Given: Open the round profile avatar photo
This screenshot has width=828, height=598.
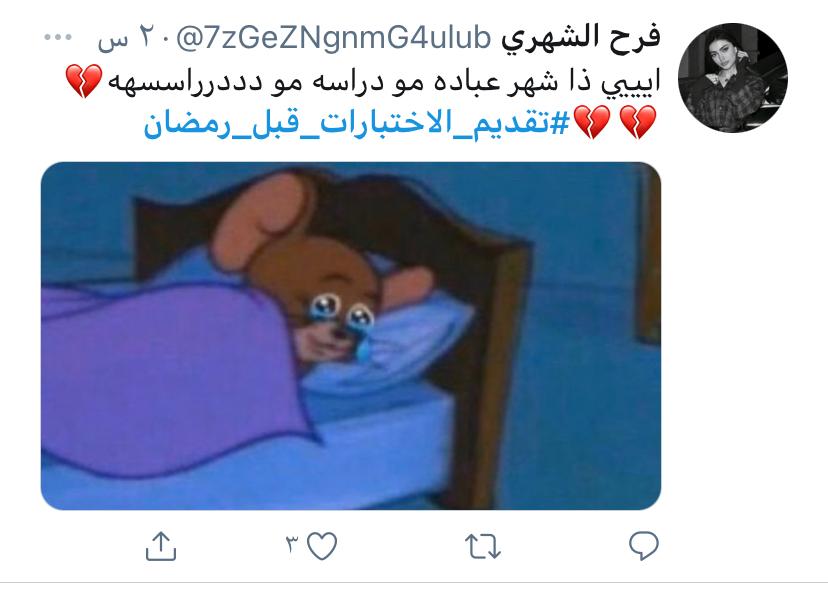Looking at the screenshot, I should 733,78.
